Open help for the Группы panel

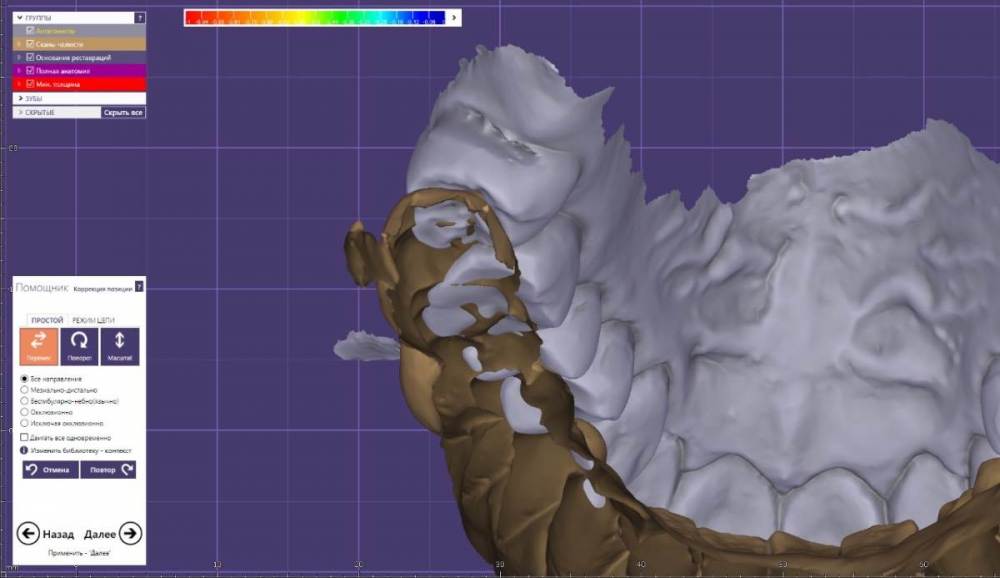click(140, 18)
